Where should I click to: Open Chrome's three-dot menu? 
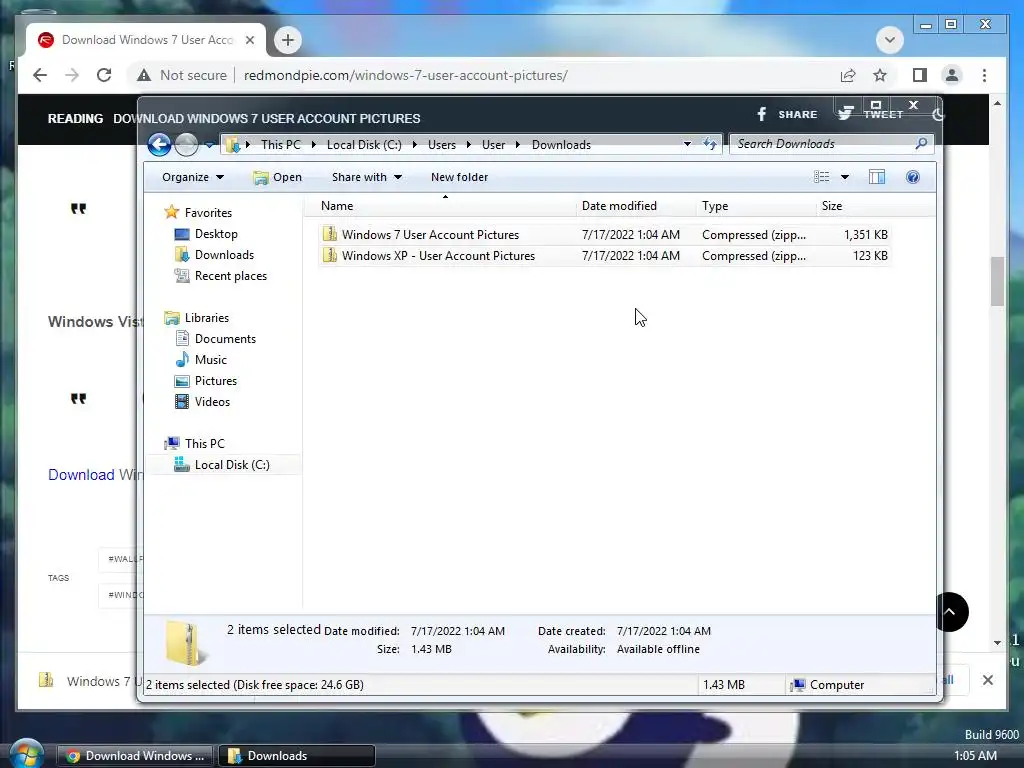[984, 75]
